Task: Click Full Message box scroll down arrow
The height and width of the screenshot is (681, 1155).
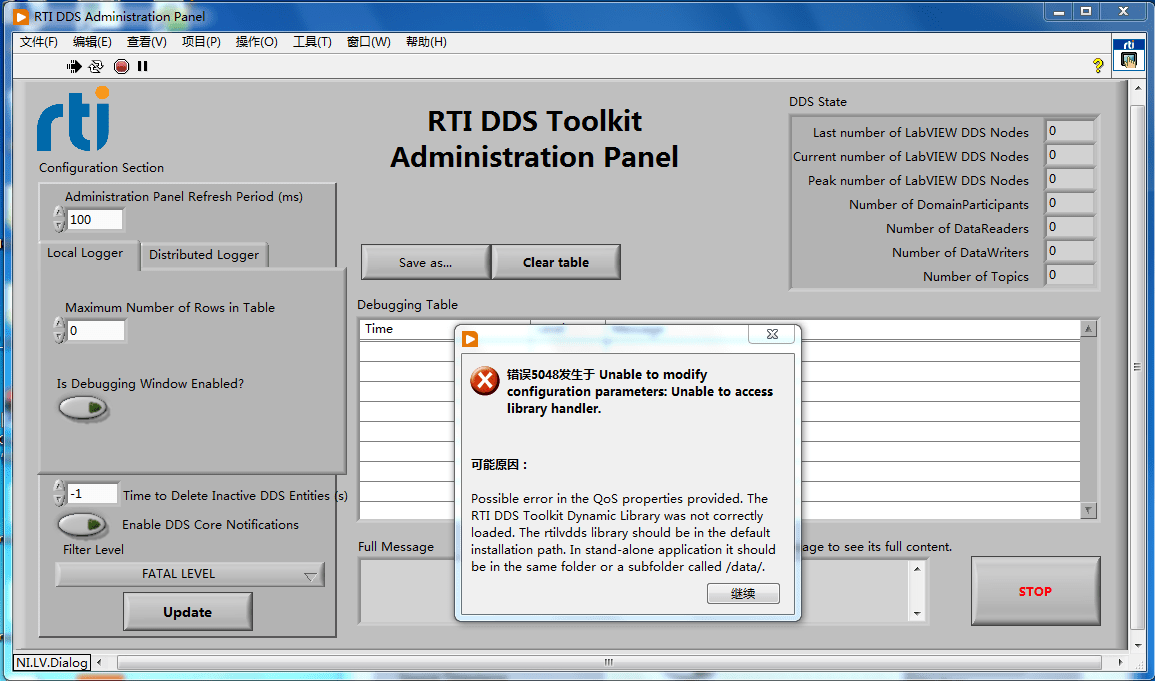Action: (x=917, y=613)
